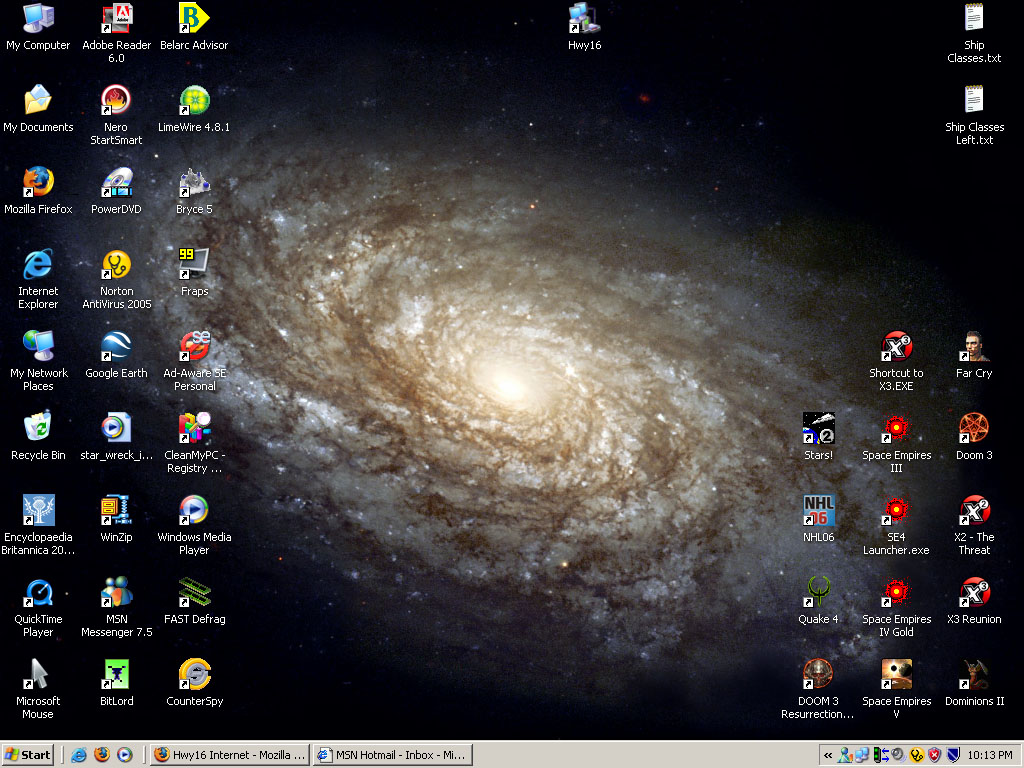Select the Space Empires V icon
The height and width of the screenshot is (768, 1024).
(896, 676)
